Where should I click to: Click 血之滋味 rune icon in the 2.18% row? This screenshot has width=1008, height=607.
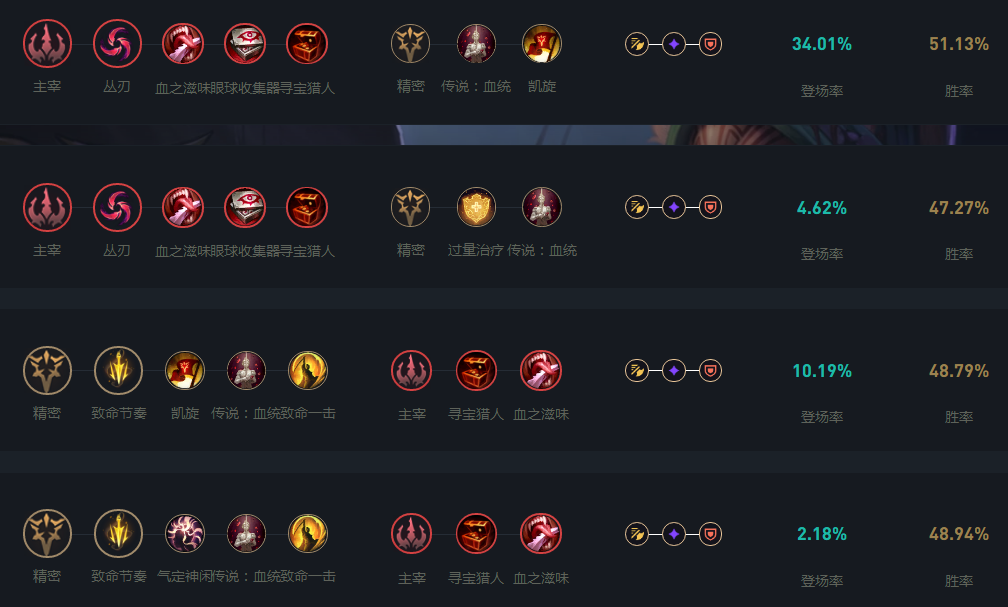click(541, 534)
